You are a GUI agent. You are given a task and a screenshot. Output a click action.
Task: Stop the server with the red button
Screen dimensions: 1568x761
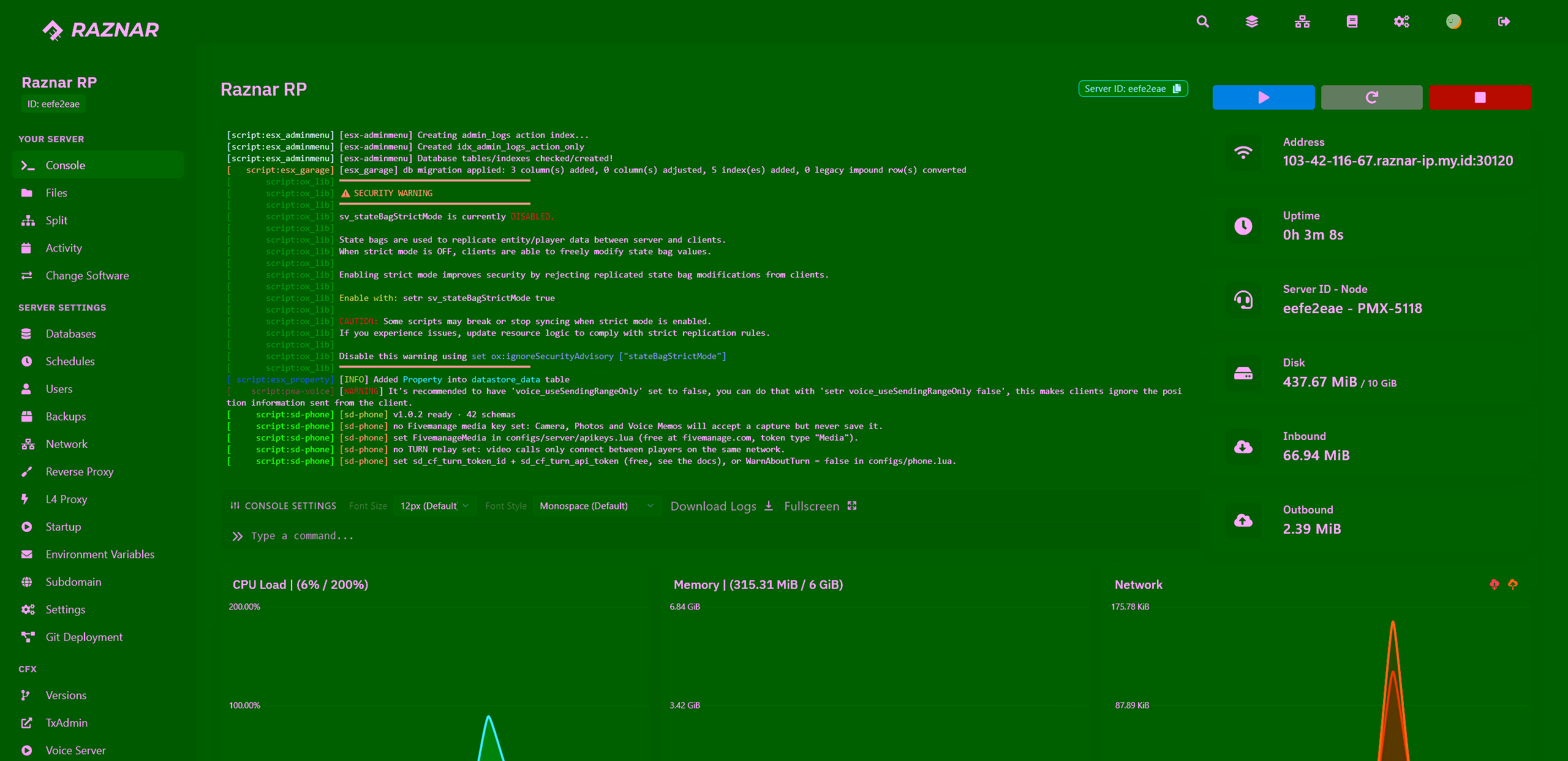coord(1480,97)
